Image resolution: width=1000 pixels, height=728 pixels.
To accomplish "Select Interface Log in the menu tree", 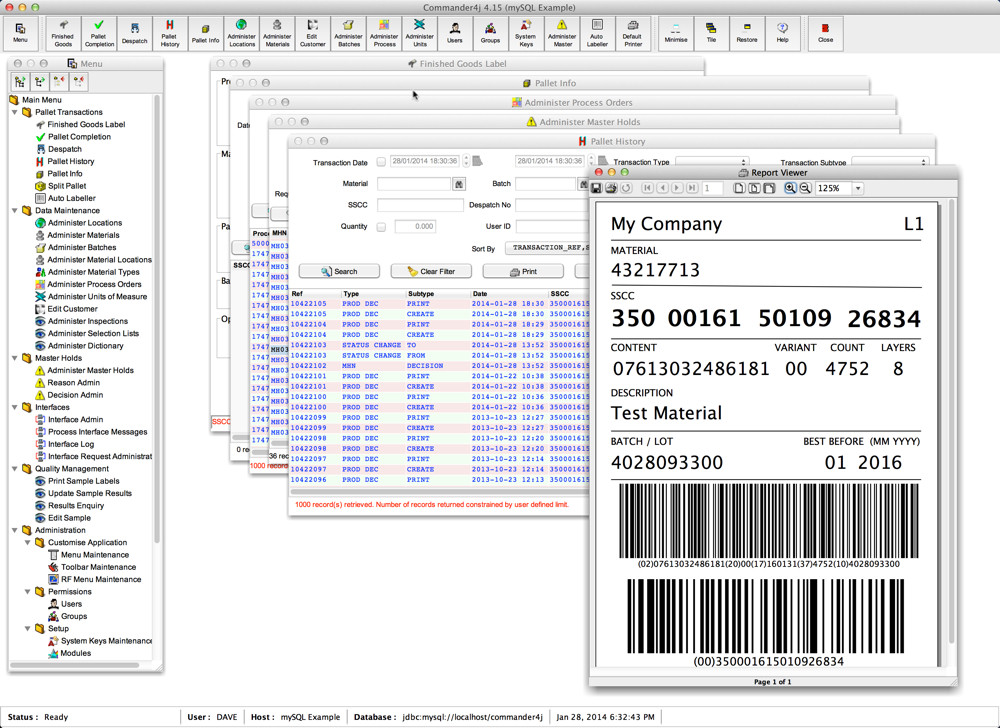I will tap(71, 444).
